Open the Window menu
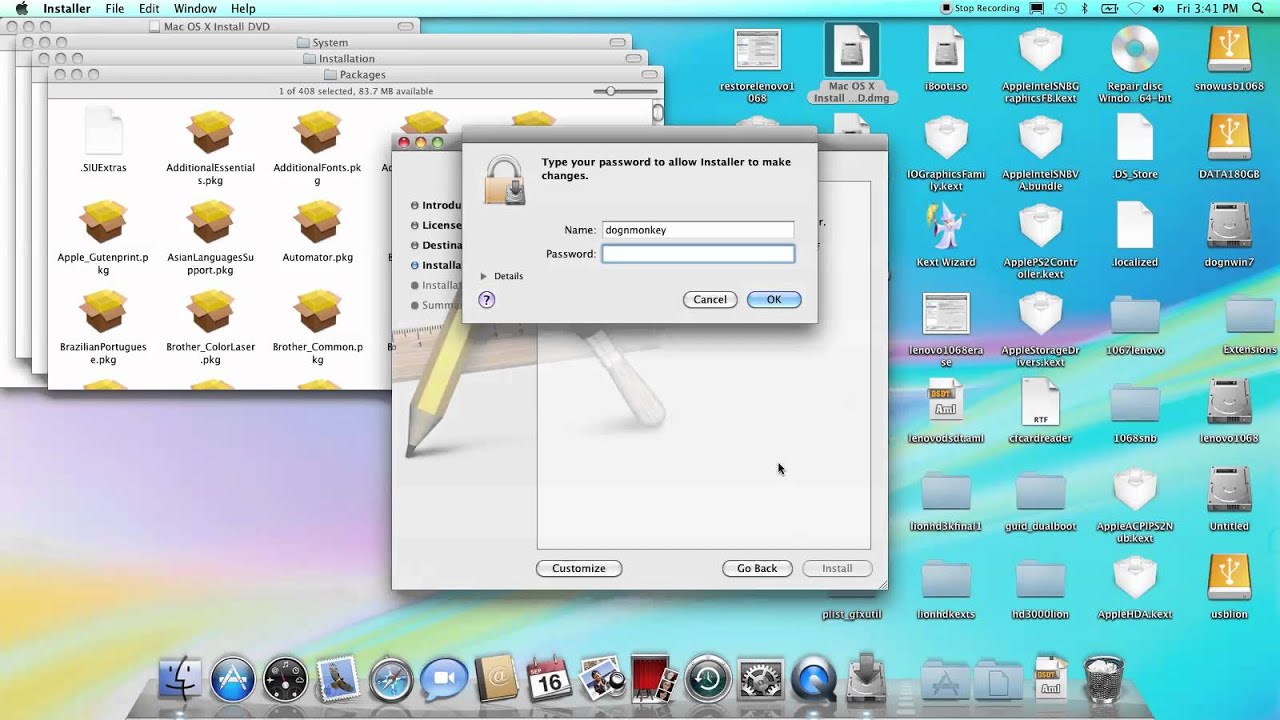This screenshot has height=720, width=1280. pos(195,8)
